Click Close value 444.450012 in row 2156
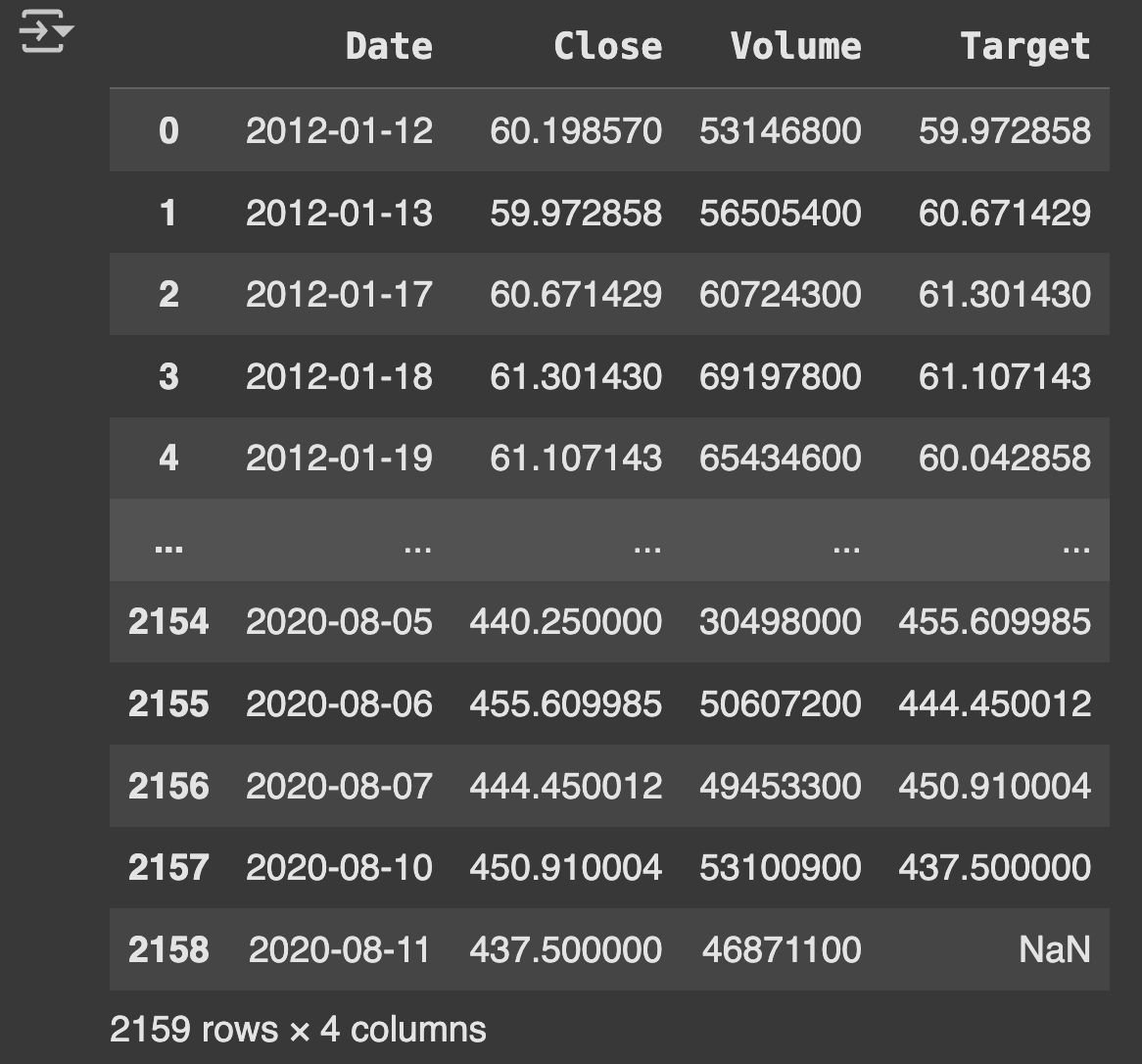 coord(566,786)
